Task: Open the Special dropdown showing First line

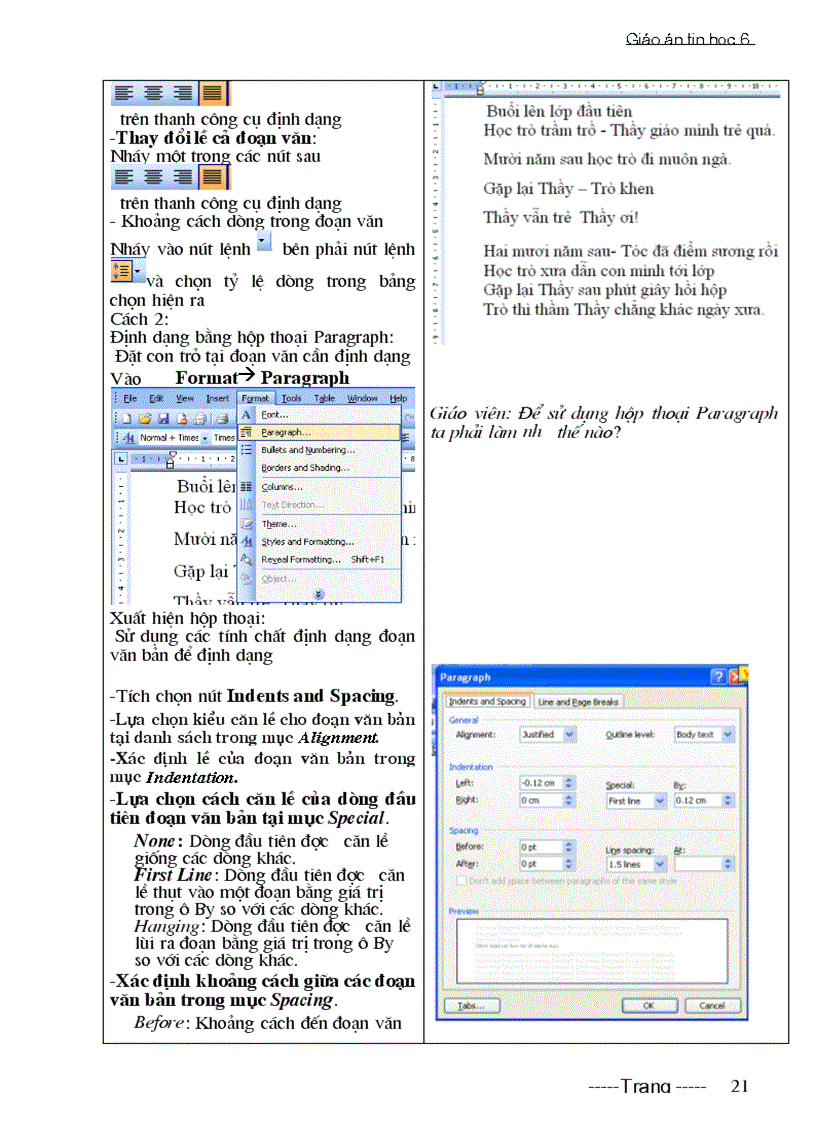Action: tap(659, 801)
